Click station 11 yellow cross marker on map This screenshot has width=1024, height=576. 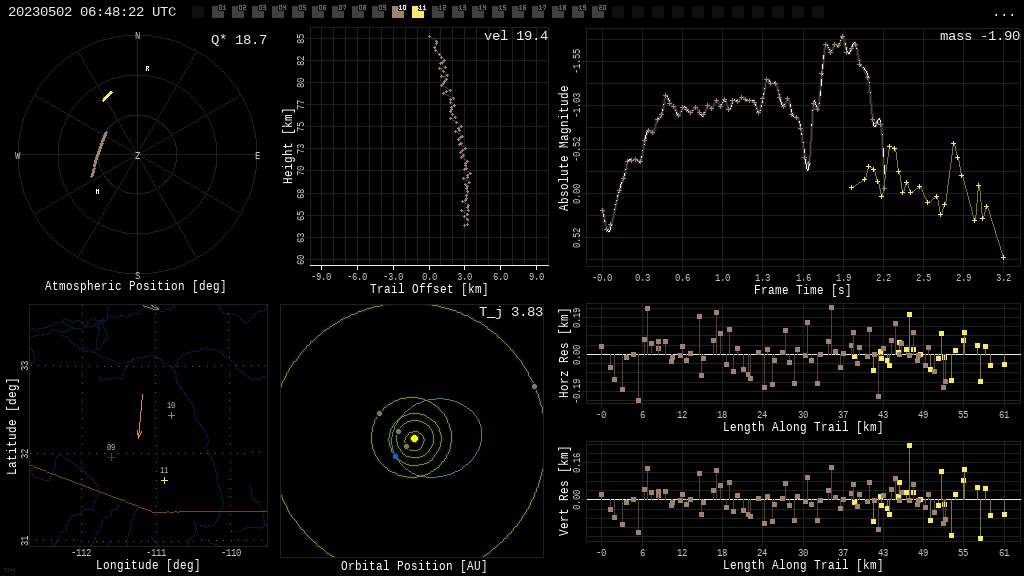tap(165, 480)
